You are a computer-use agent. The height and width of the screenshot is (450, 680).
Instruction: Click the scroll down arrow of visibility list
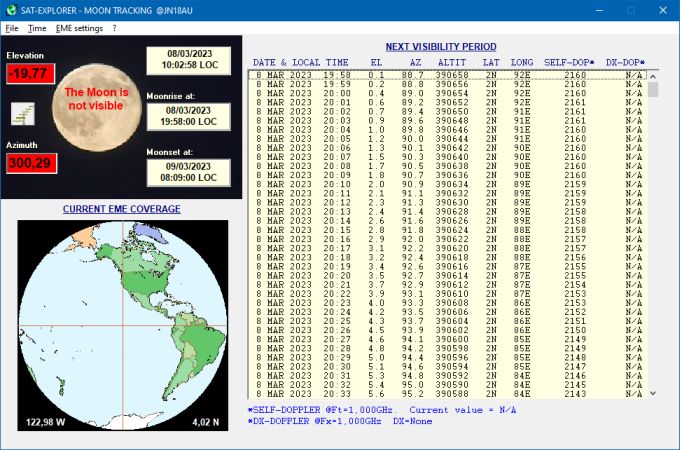[653, 393]
